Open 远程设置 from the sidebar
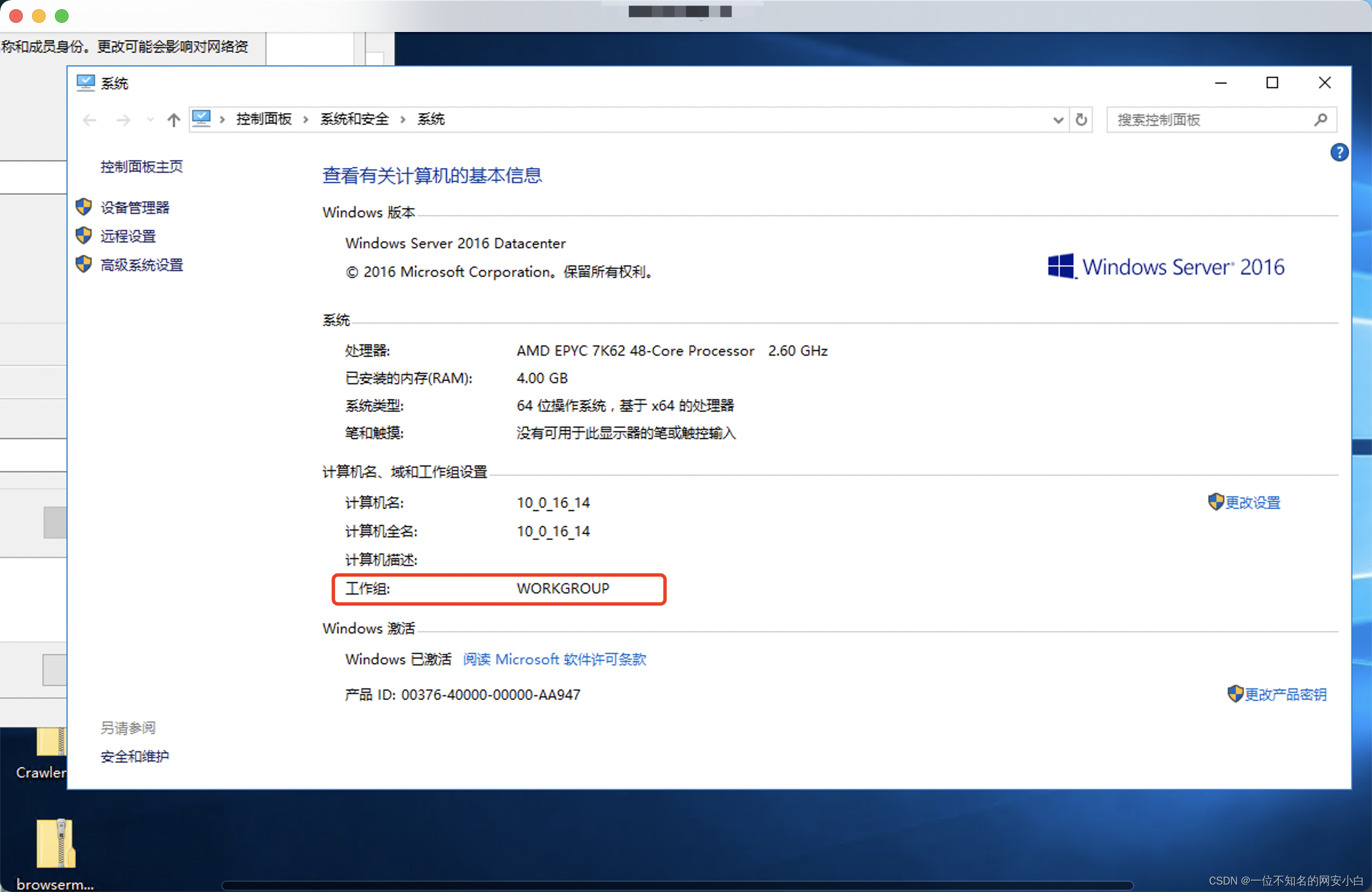 pyautogui.click(x=128, y=235)
